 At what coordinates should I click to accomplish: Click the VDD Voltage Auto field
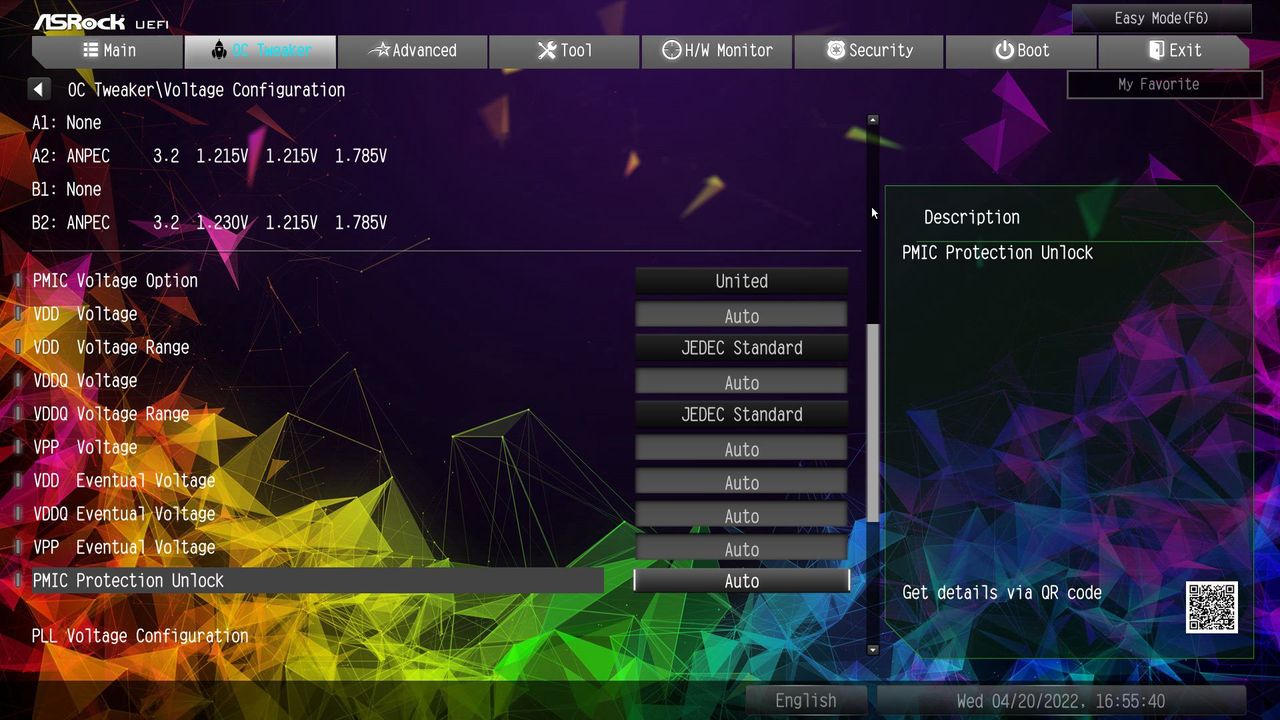coord(742,315)
